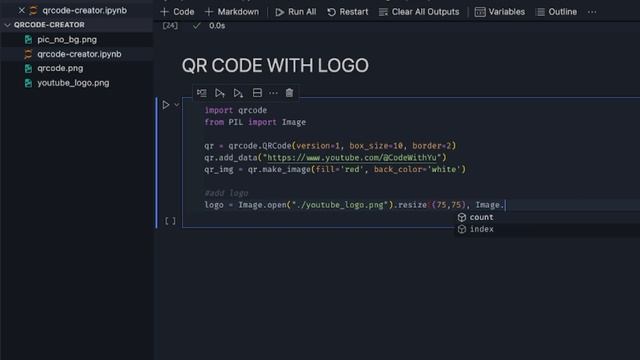This screenshot has width=640, height=360.
Task: Click pic_no_bg.png image file icon
Action: (x=28, y=40)
